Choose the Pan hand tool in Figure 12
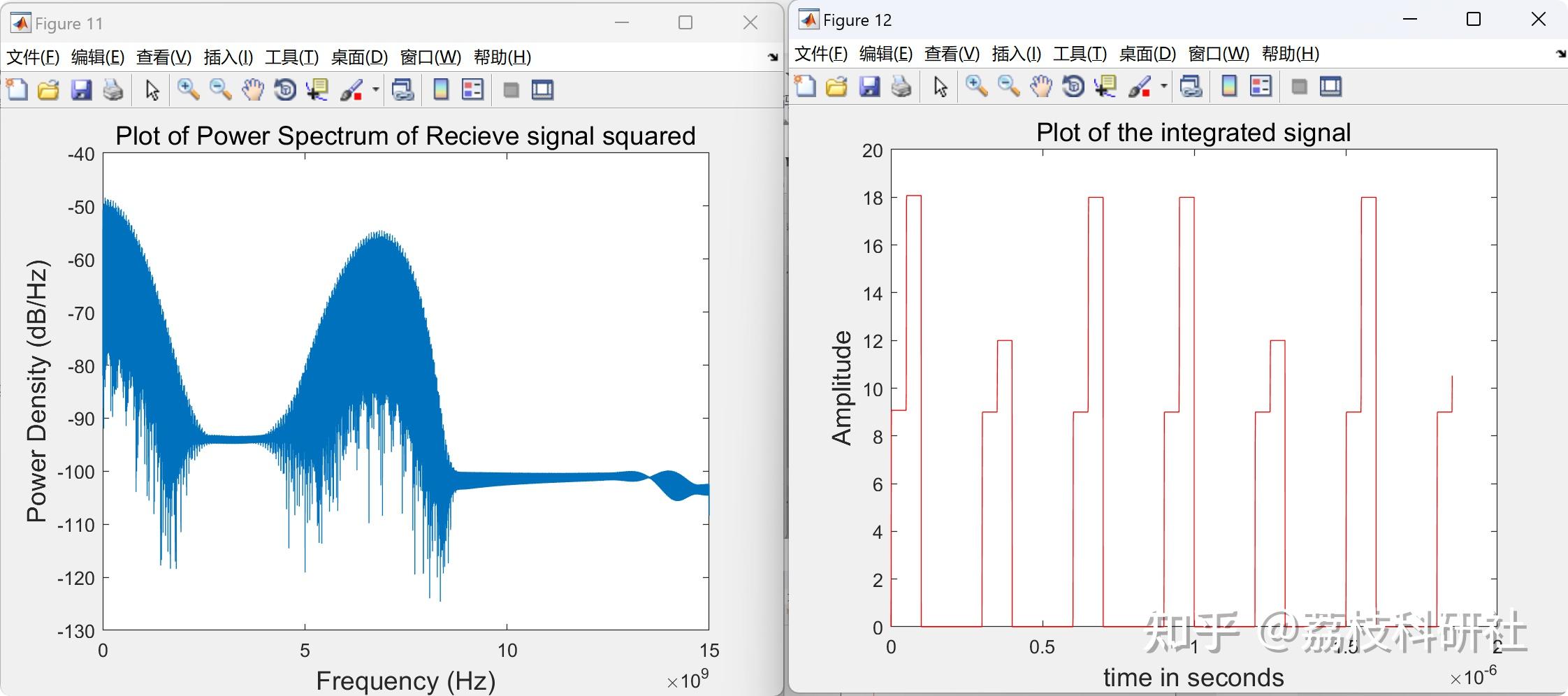 point(1041,87)
